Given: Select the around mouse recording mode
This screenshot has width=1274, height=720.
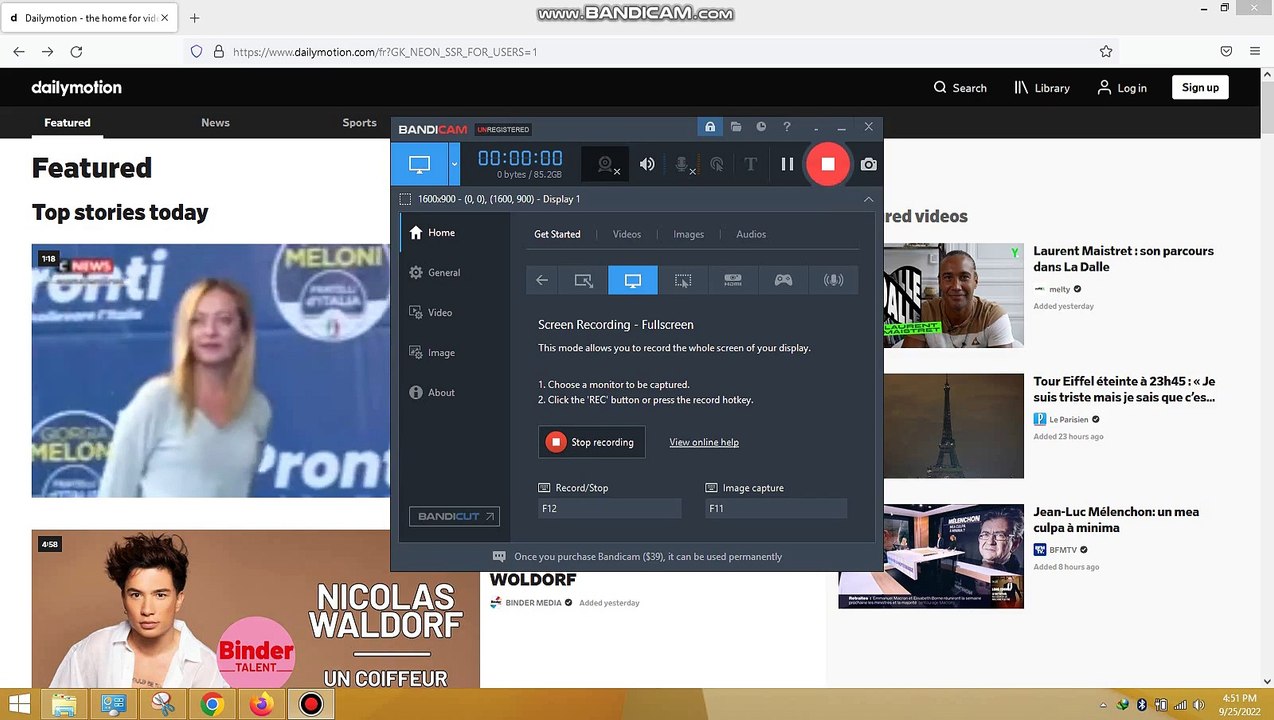Looking at the screenshot, I should pyautogui.click(x=683, y=280).
